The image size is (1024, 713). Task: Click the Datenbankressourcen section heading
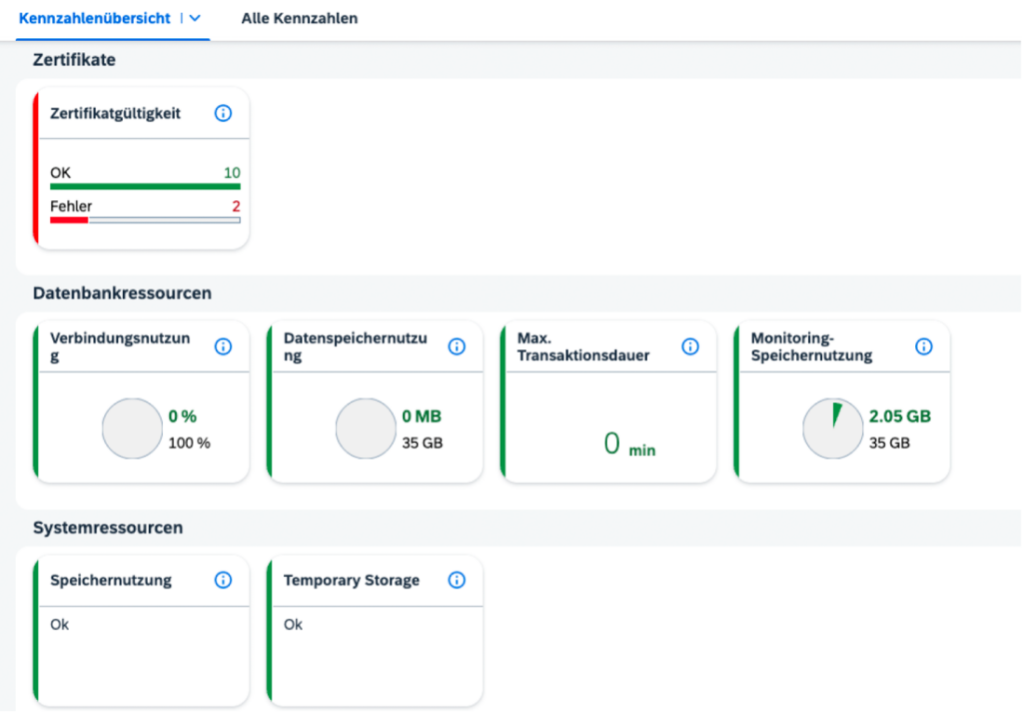point(122,293)
